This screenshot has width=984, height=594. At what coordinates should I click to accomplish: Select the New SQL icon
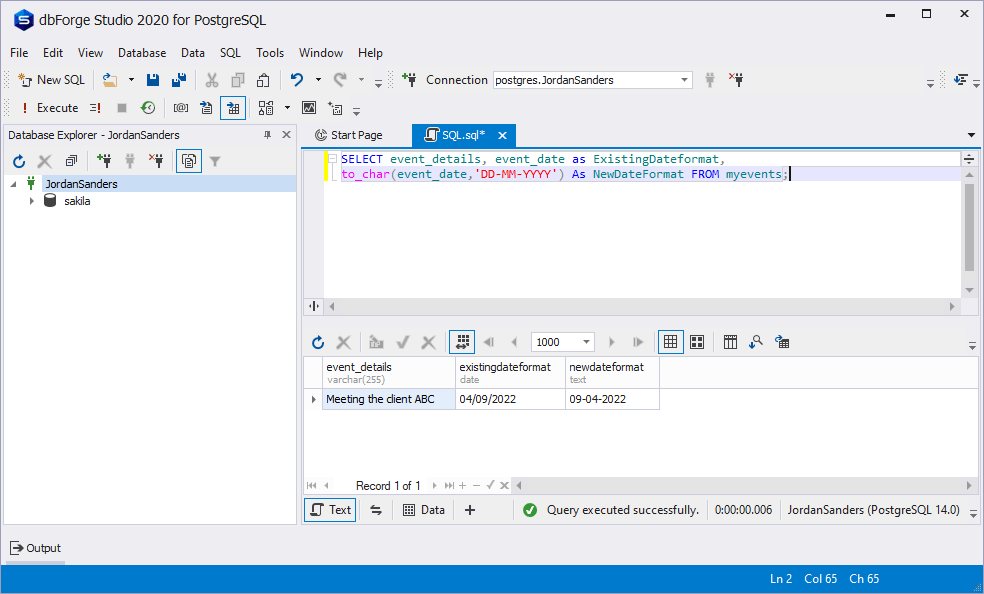point(49,79)
